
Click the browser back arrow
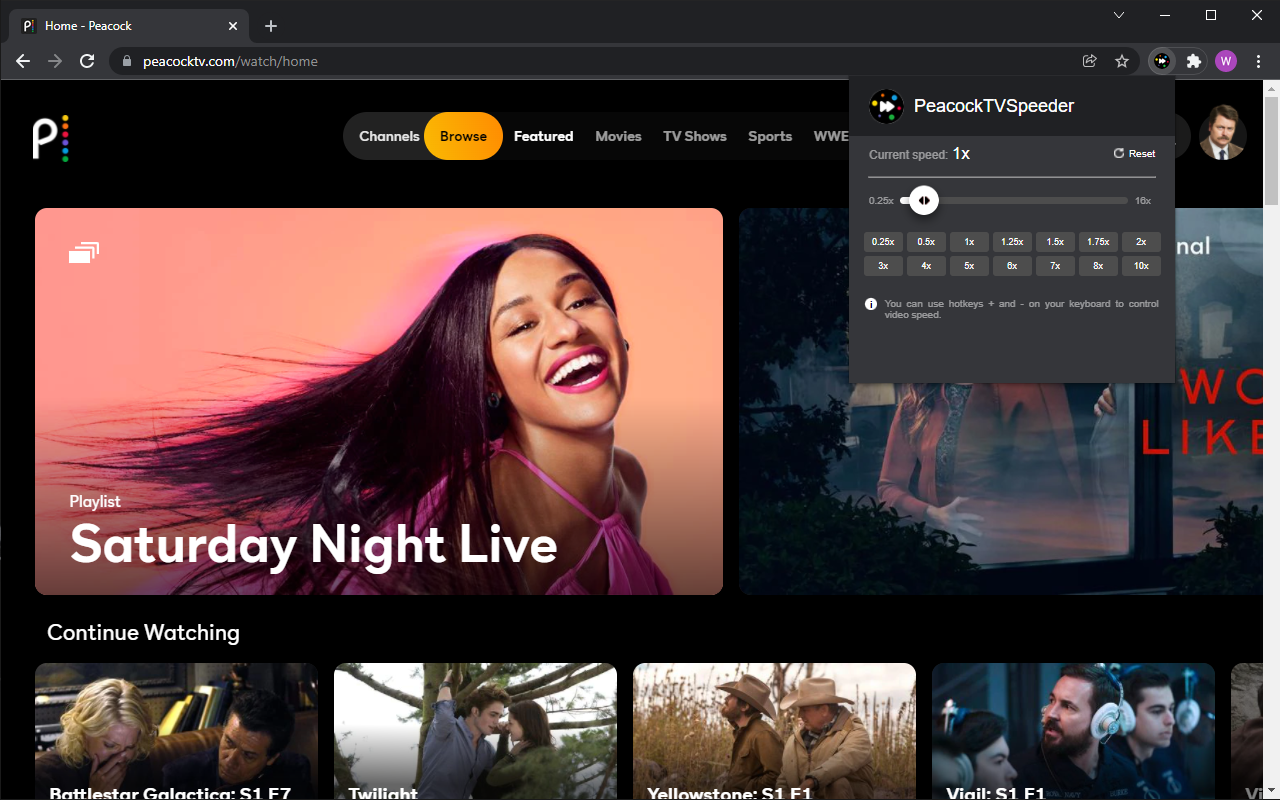click(x=22, y=61)
